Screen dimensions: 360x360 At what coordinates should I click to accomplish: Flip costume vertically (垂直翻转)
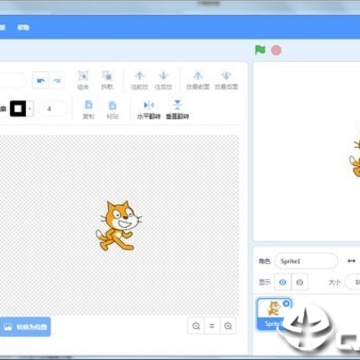point(177,109)
